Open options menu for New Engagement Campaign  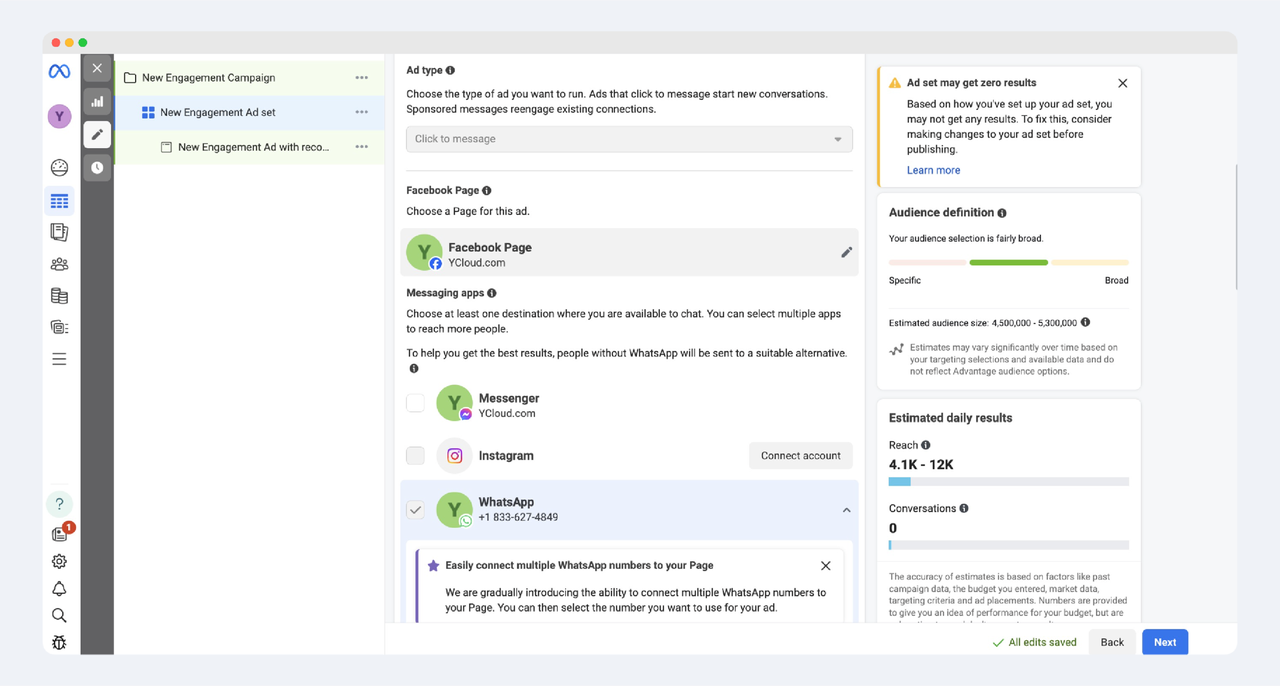[361, 78]
